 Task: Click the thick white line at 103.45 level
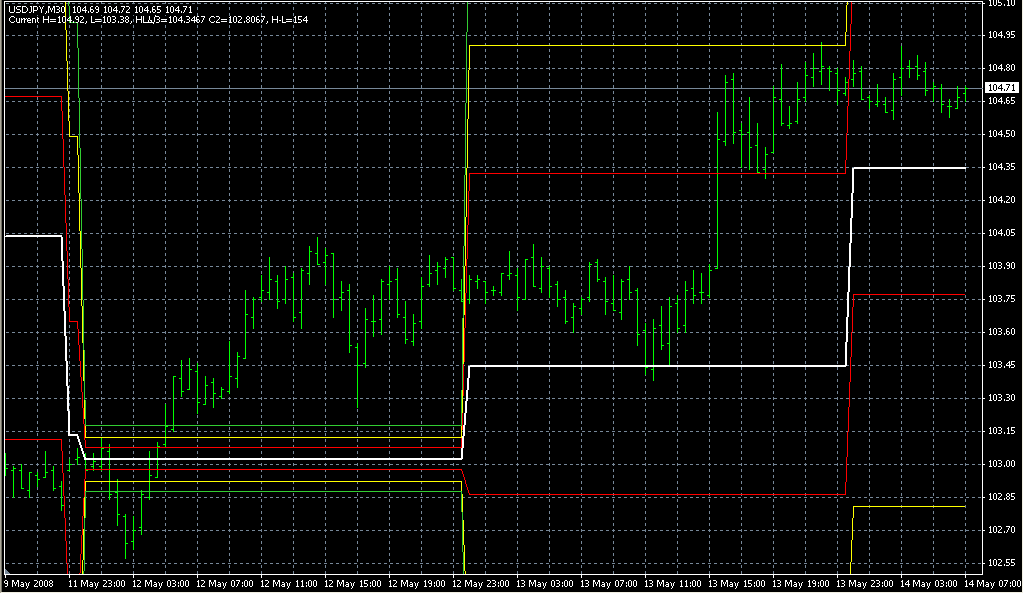(650, 366)
